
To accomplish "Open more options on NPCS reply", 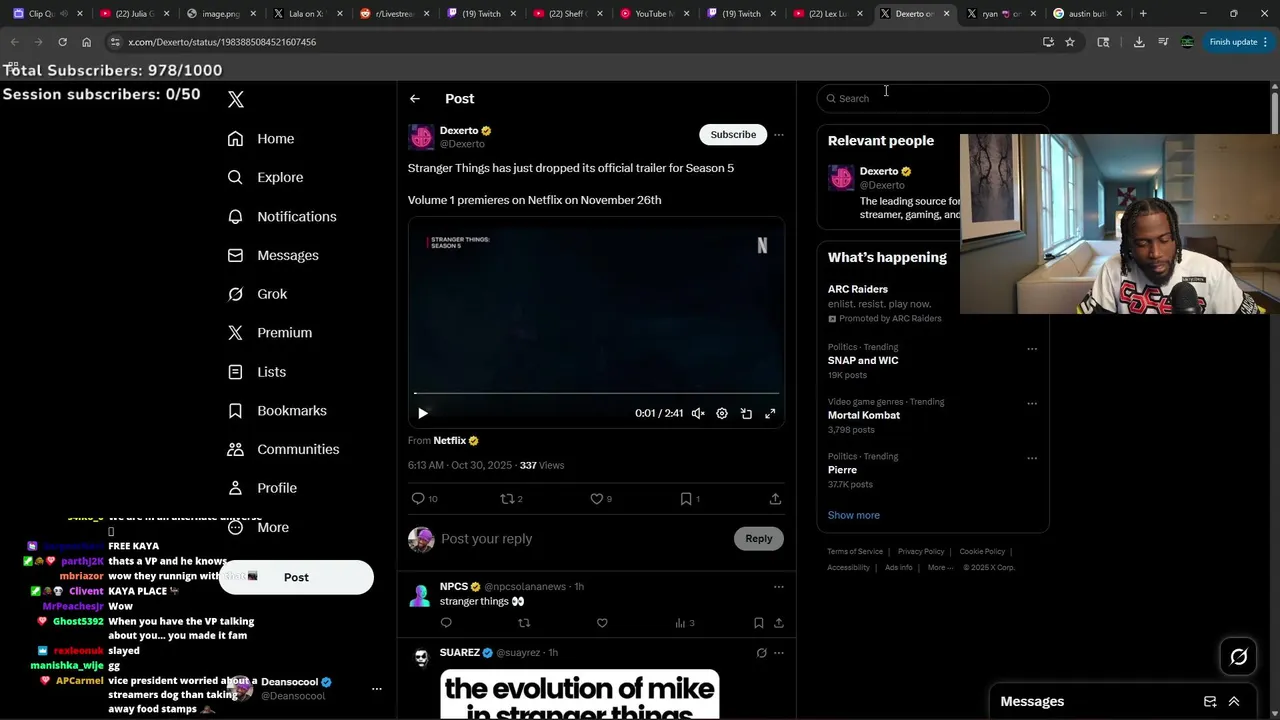I will point(779,587).
